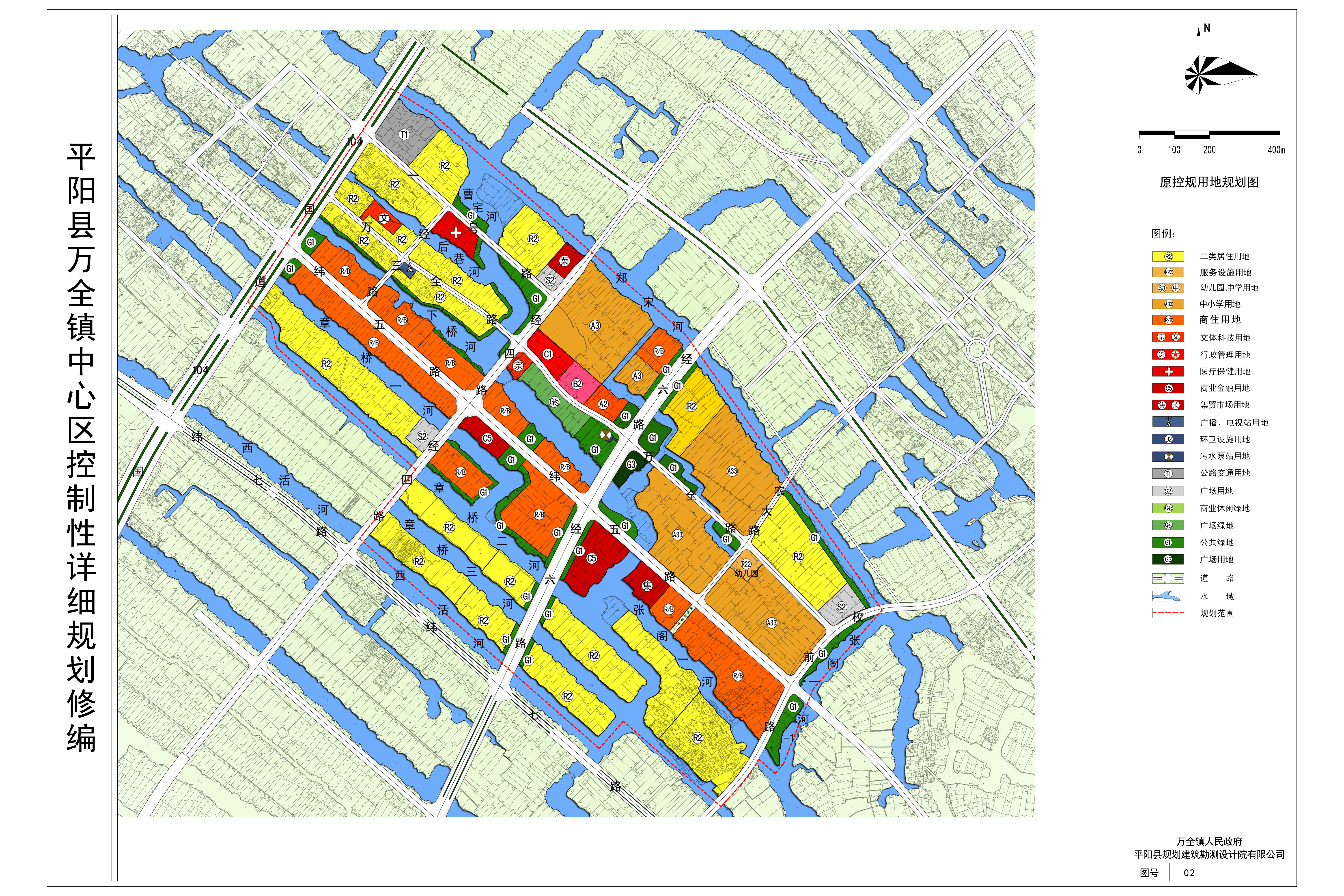
Task: Click the broadcast tower legend swatch
Action: (1168, 422)
